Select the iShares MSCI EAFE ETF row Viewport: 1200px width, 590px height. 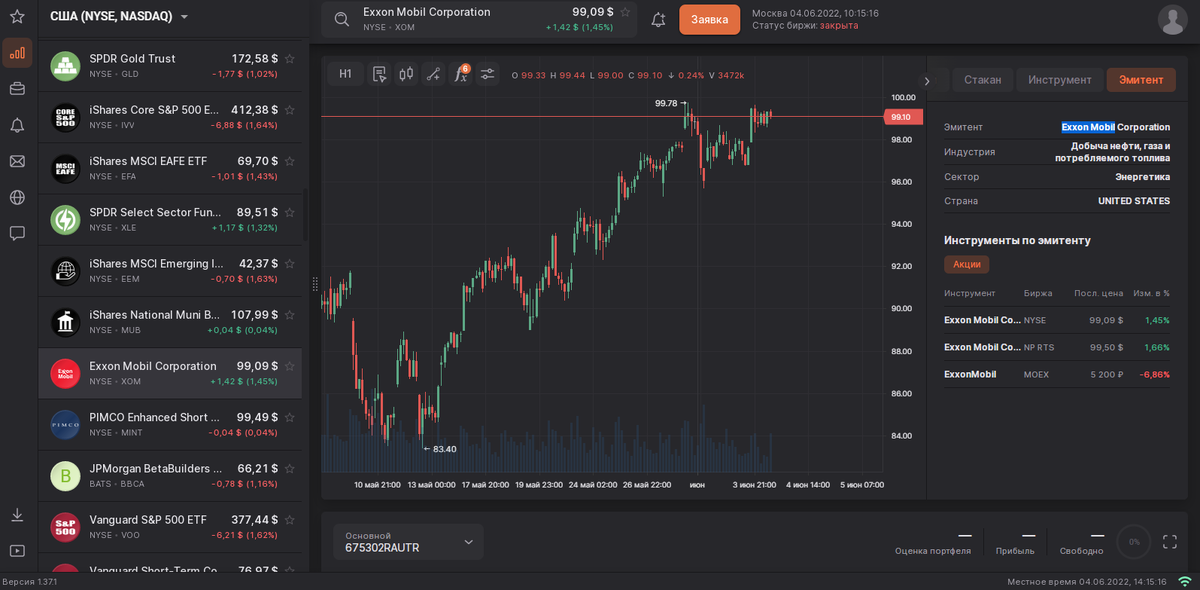(x=170, y=168)
